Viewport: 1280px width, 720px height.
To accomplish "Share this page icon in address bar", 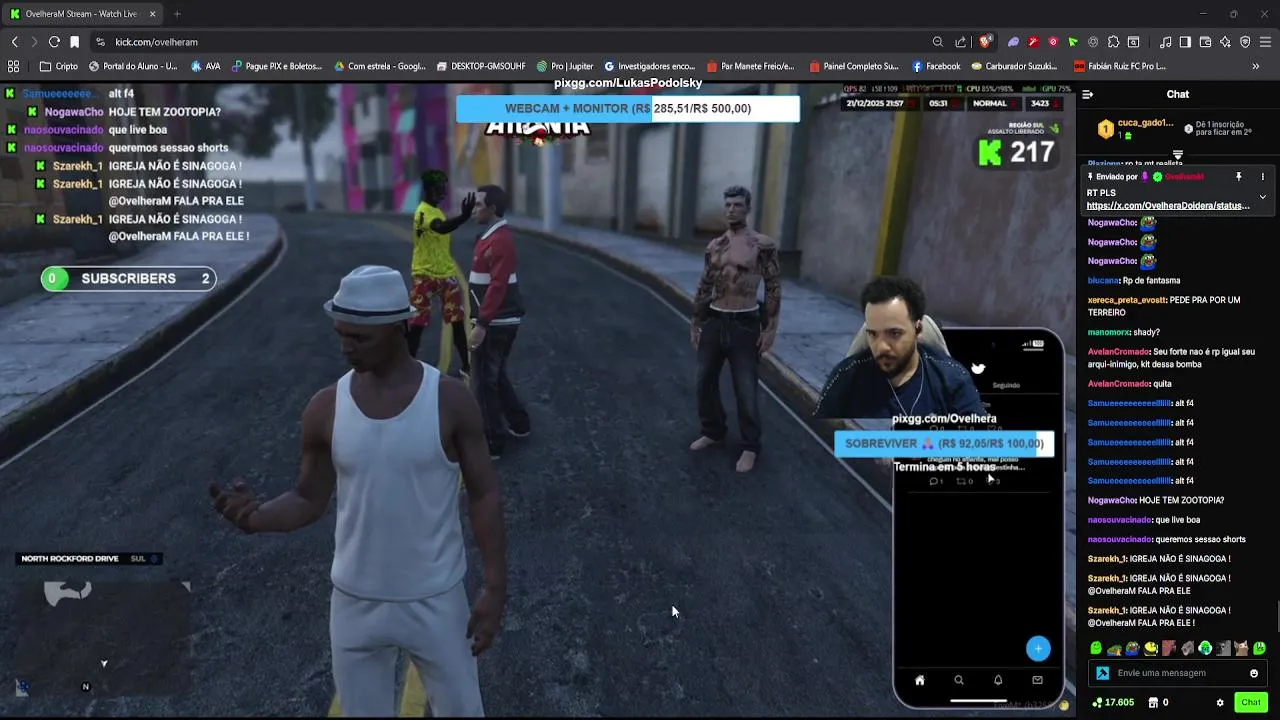I will click(x=961, y=42).
